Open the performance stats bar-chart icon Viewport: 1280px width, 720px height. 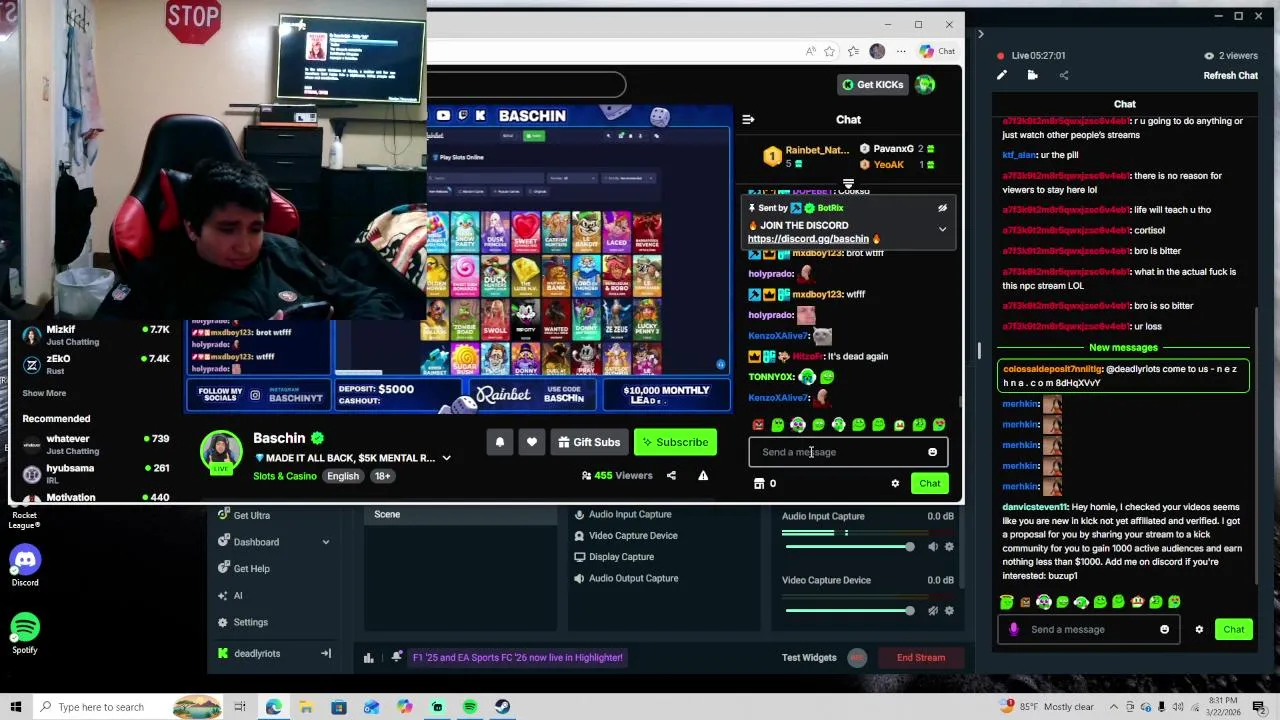point(369,658)
